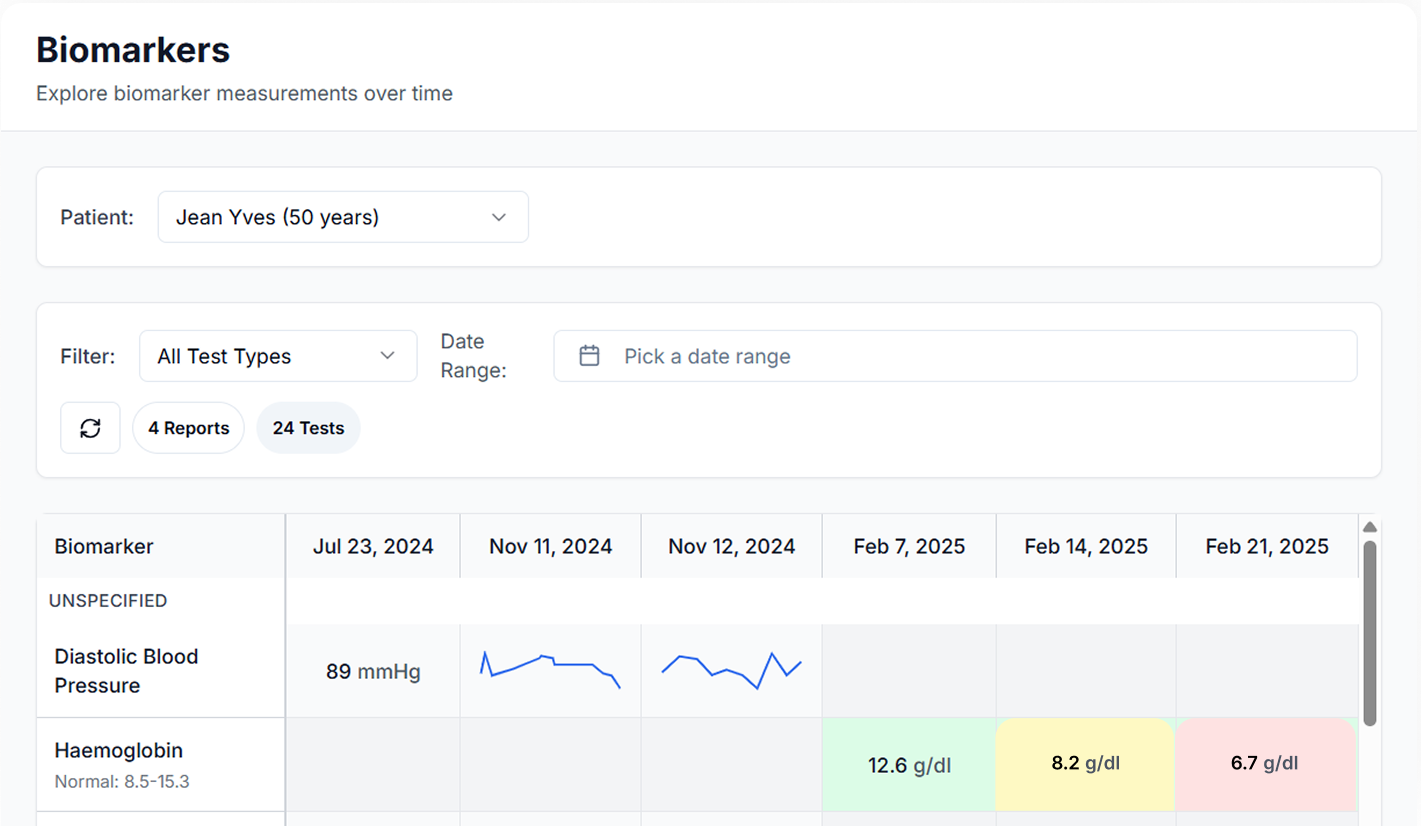Image resolution: width=1421 pixels, height=826 pixels.
Task: Click the yellow 8.2 g/dl haemoglobin cell
Action: pyautogui.click(x=1085, y=764)
